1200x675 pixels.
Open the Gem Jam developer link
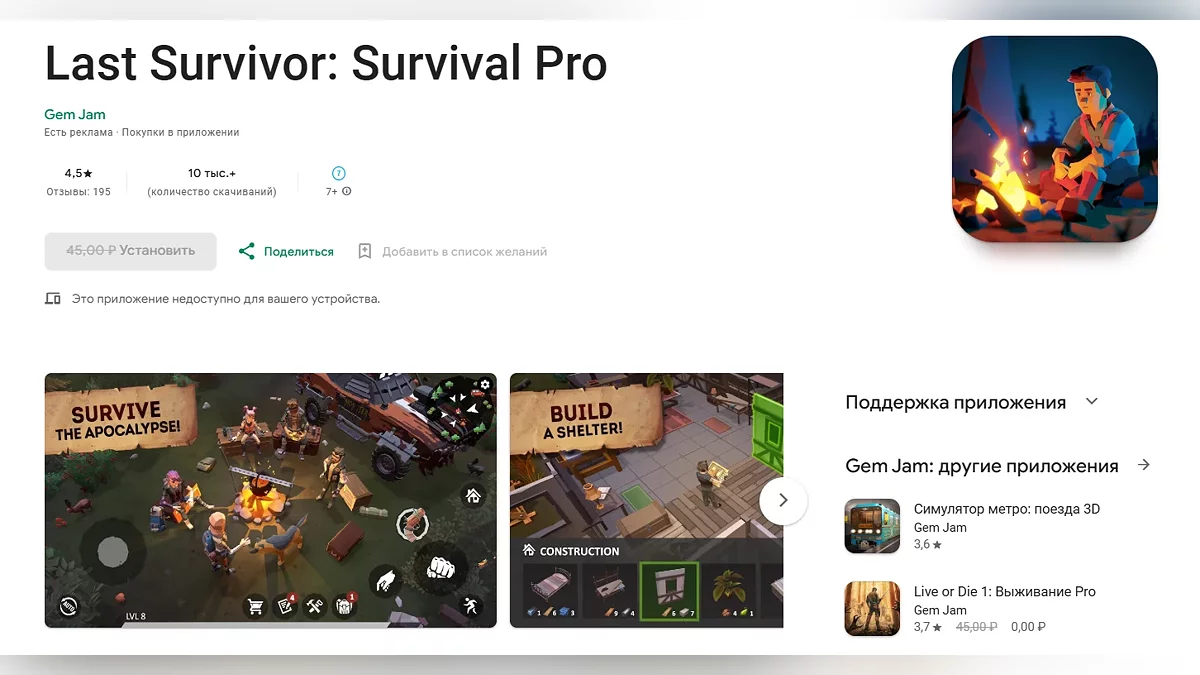75,114
